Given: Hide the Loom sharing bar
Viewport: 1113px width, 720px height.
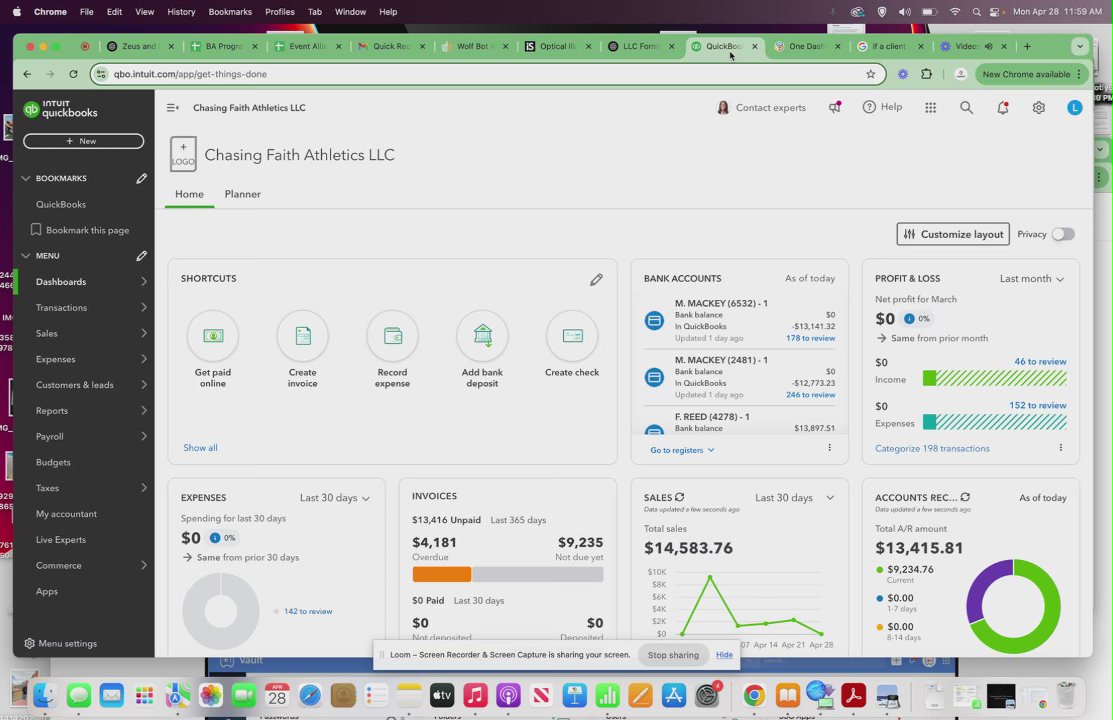Looking at the screenshot, I should [x=724, y=655].
